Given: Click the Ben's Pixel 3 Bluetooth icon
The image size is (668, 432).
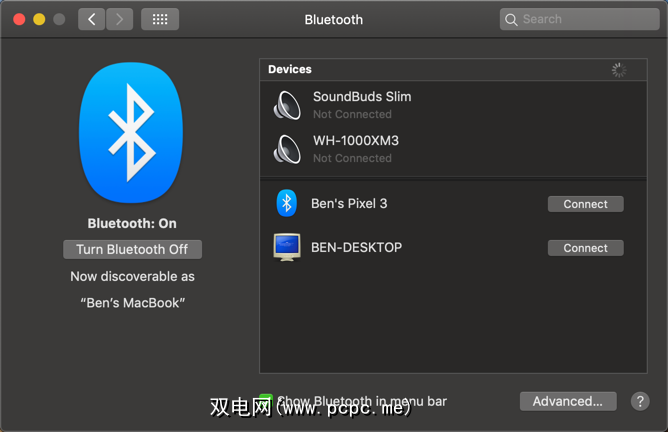Looking at the screenshot, I should point(287,203).
